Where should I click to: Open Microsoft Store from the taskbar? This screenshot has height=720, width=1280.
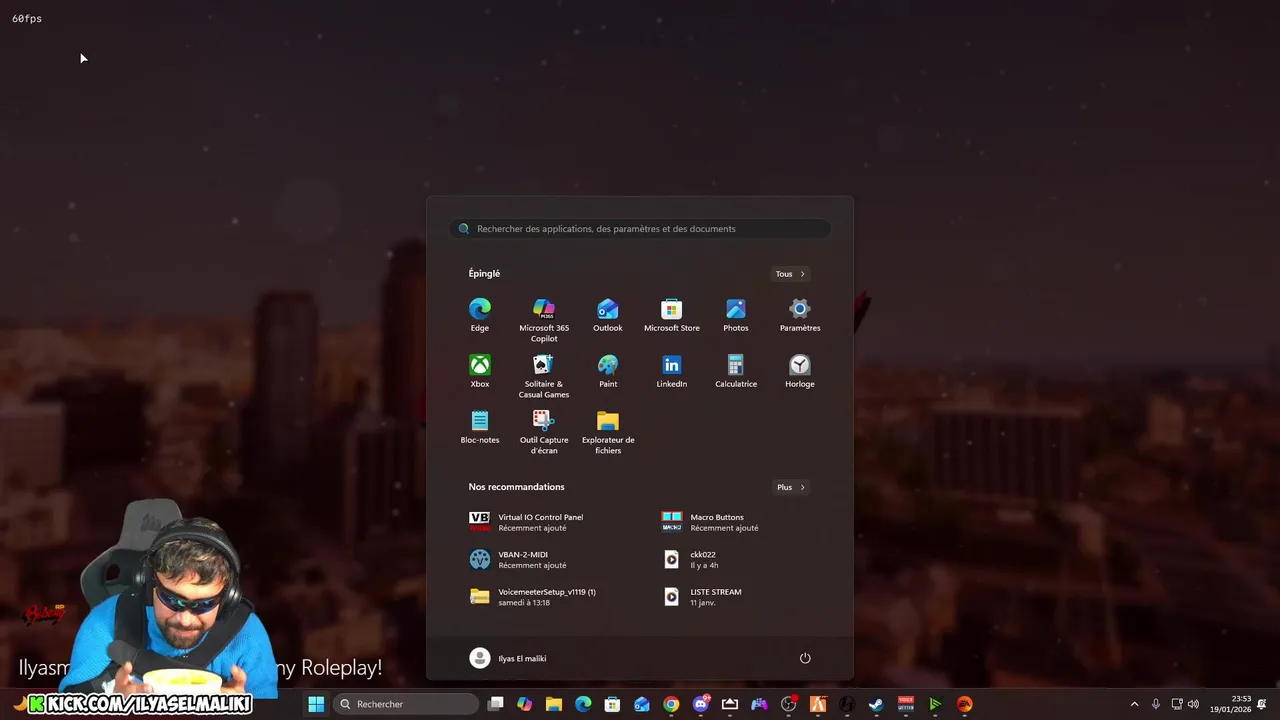click(612, 704)
